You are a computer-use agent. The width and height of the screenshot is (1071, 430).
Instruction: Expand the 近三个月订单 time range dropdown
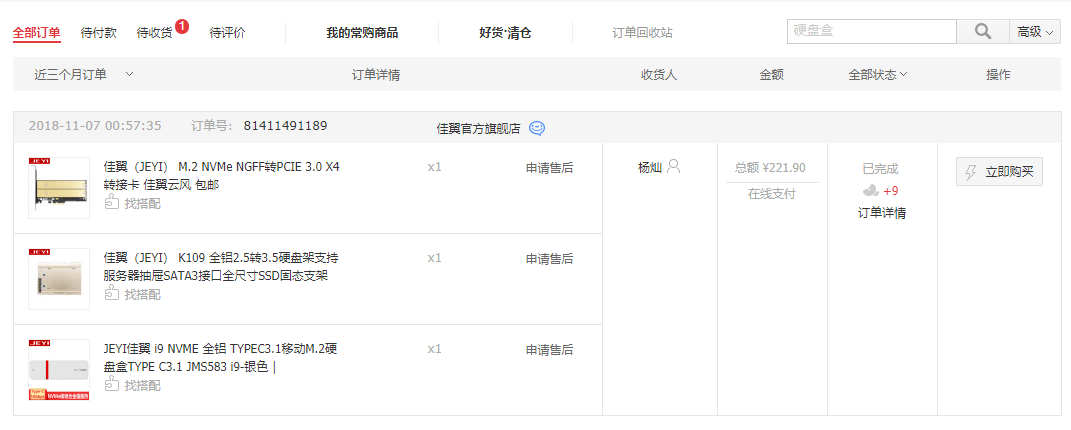83,74
